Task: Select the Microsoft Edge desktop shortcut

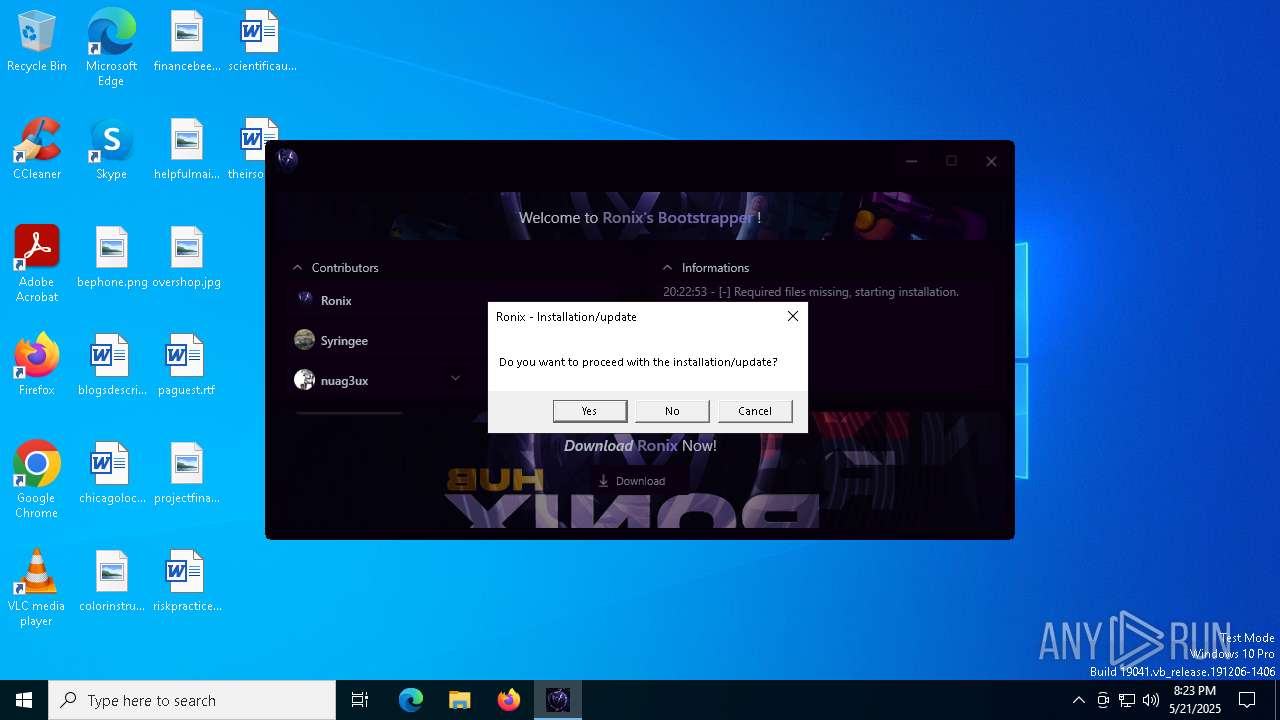Action: 111,47
